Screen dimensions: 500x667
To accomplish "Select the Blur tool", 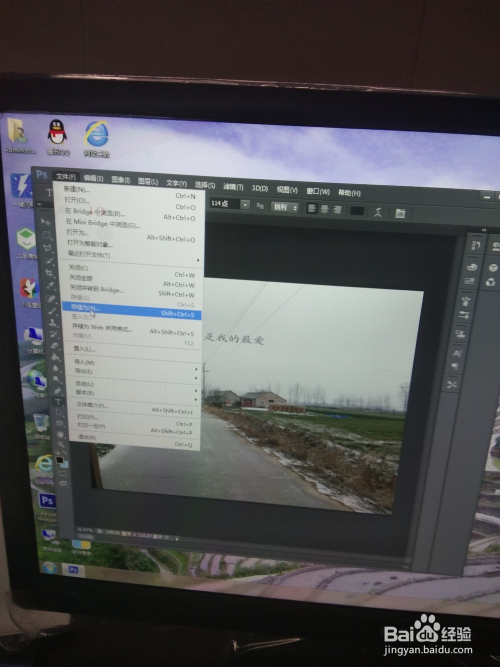I will (x=56, y=368).
